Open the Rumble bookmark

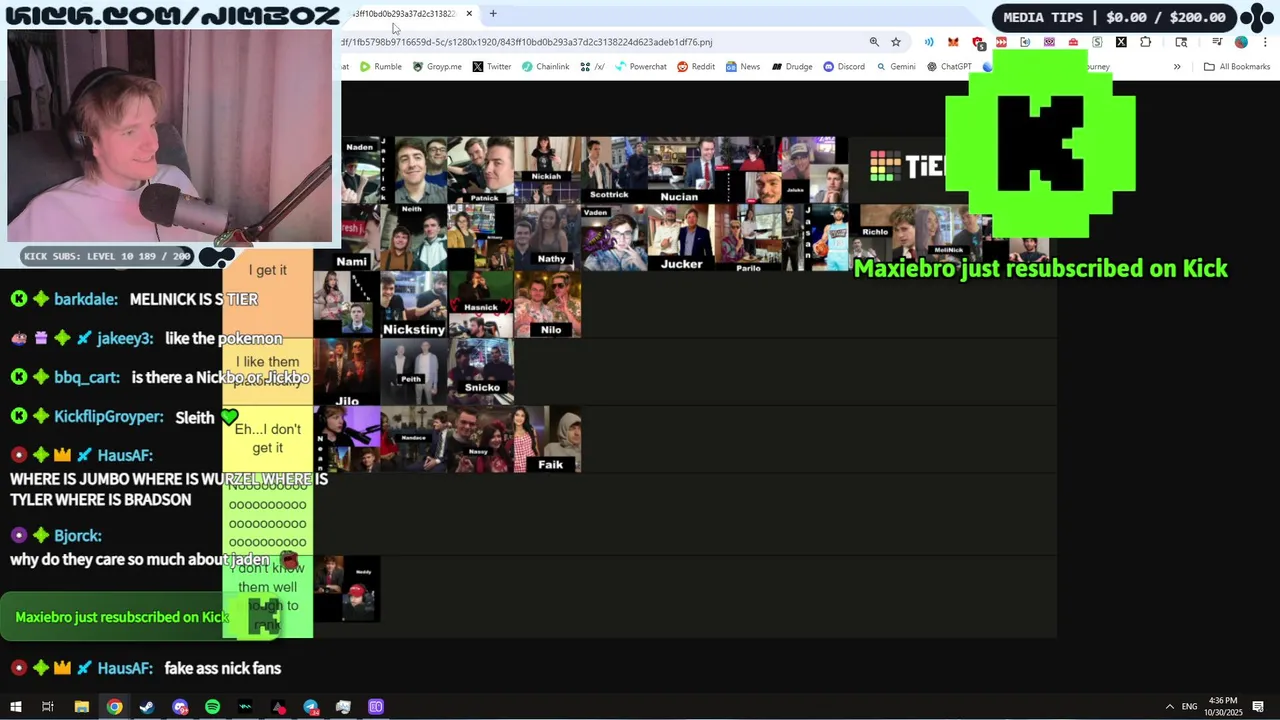tap(381, 67)
